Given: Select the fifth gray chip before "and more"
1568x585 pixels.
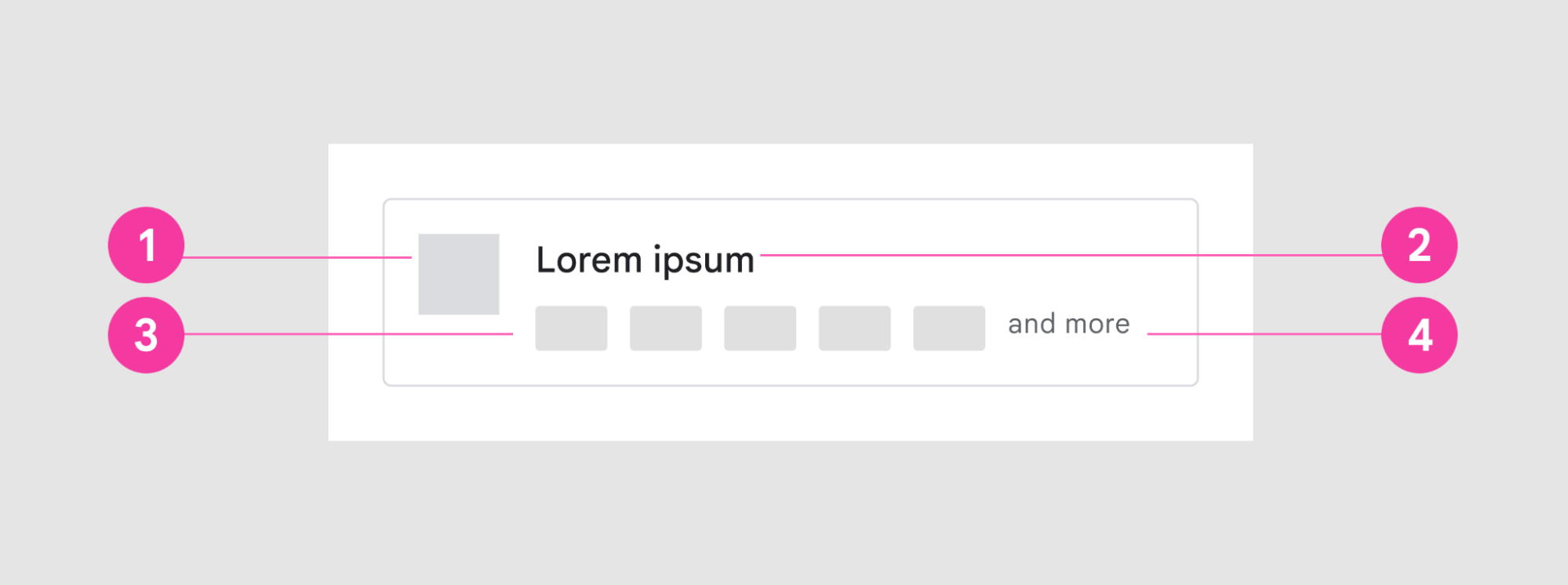Looking at the screenshot, I should click(949, 329).
